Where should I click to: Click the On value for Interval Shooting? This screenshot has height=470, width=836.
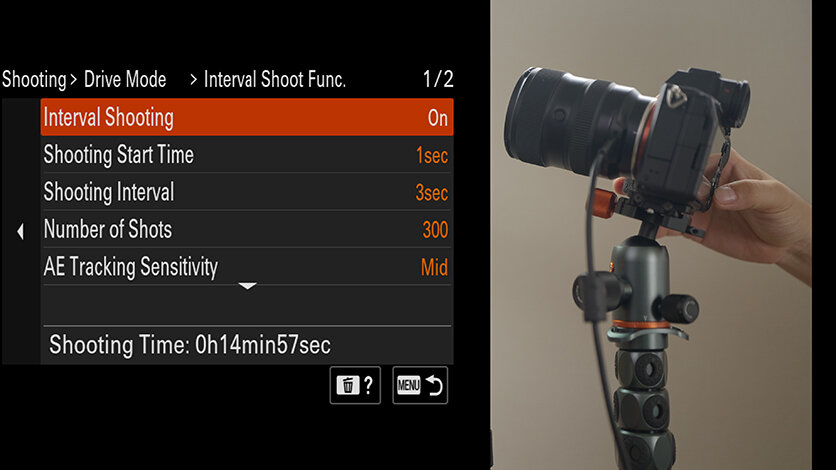click(438, 118)
